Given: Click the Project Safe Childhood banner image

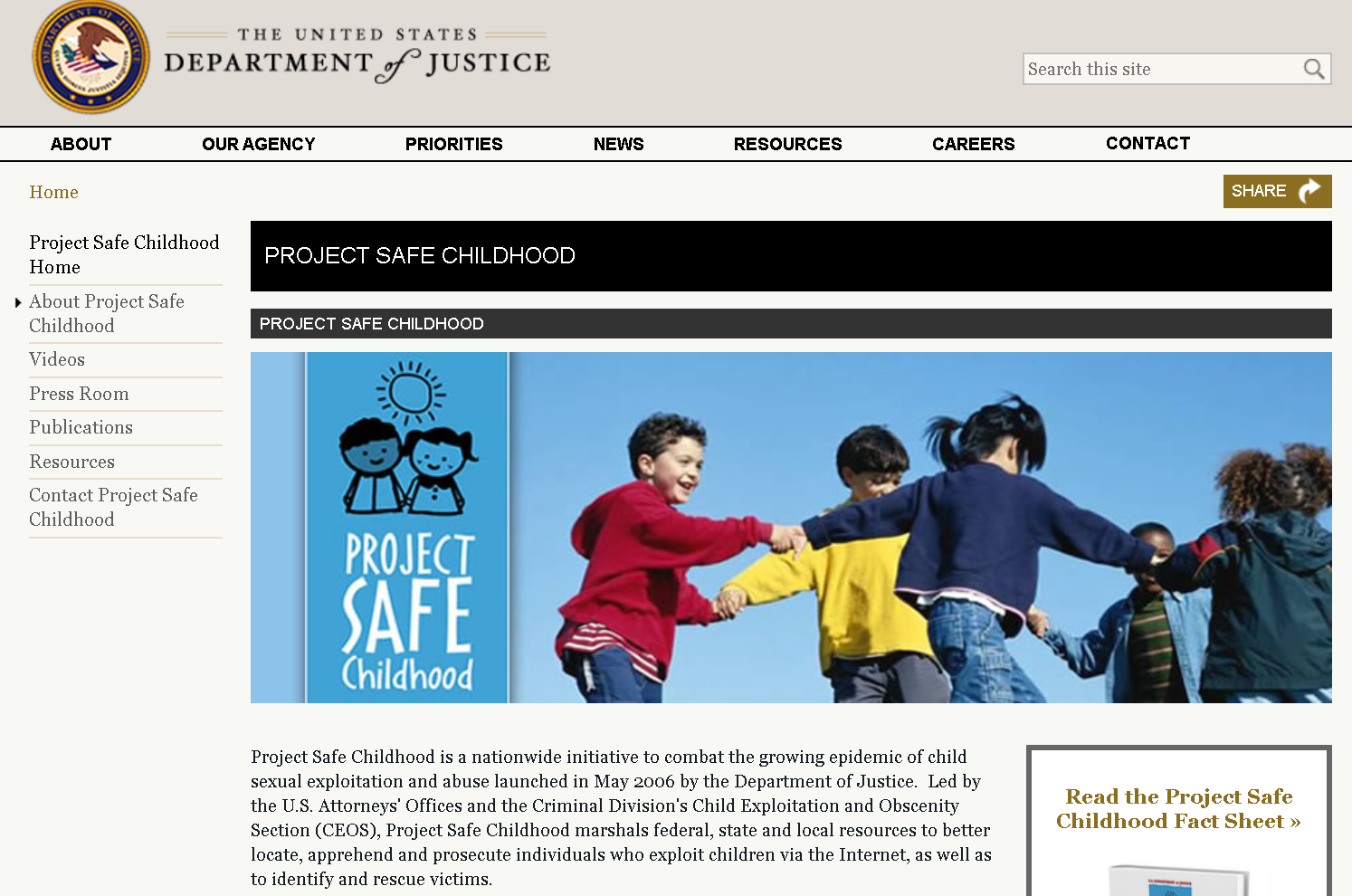Looking at the screenshot, I should coord(790,527).
